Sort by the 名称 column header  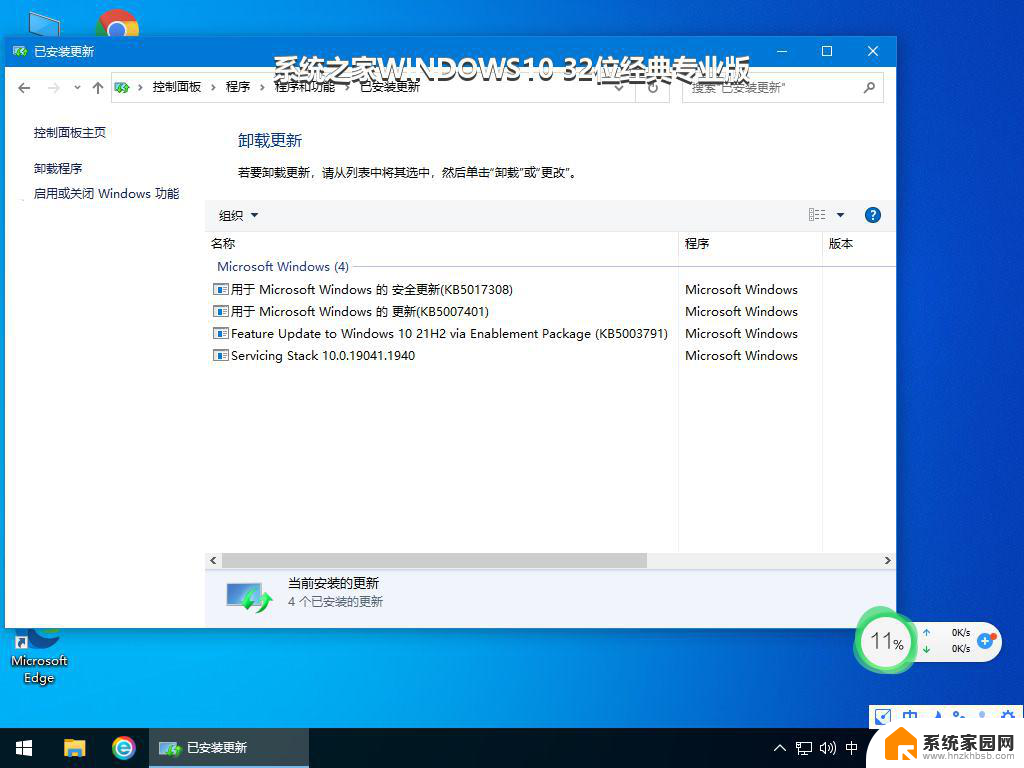[442, 244]
